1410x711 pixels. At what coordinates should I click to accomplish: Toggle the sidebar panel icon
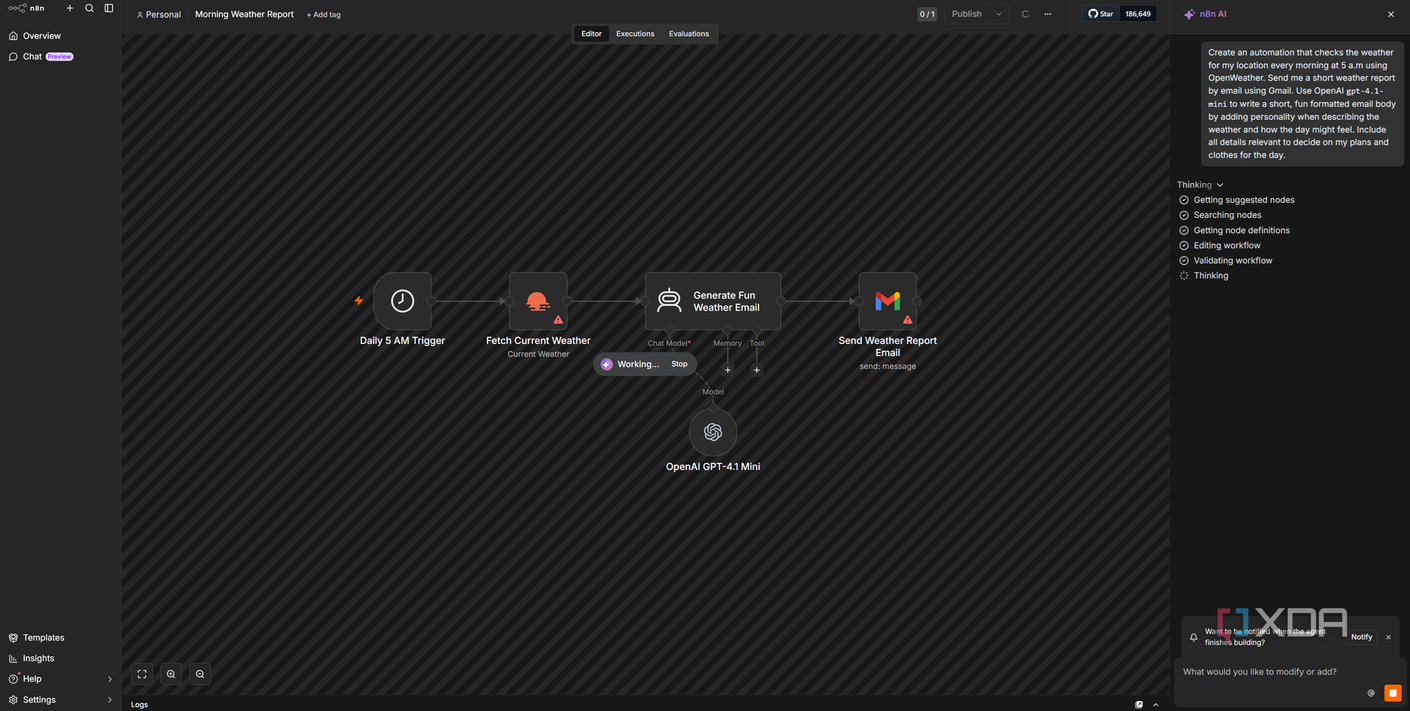(109, 8)
